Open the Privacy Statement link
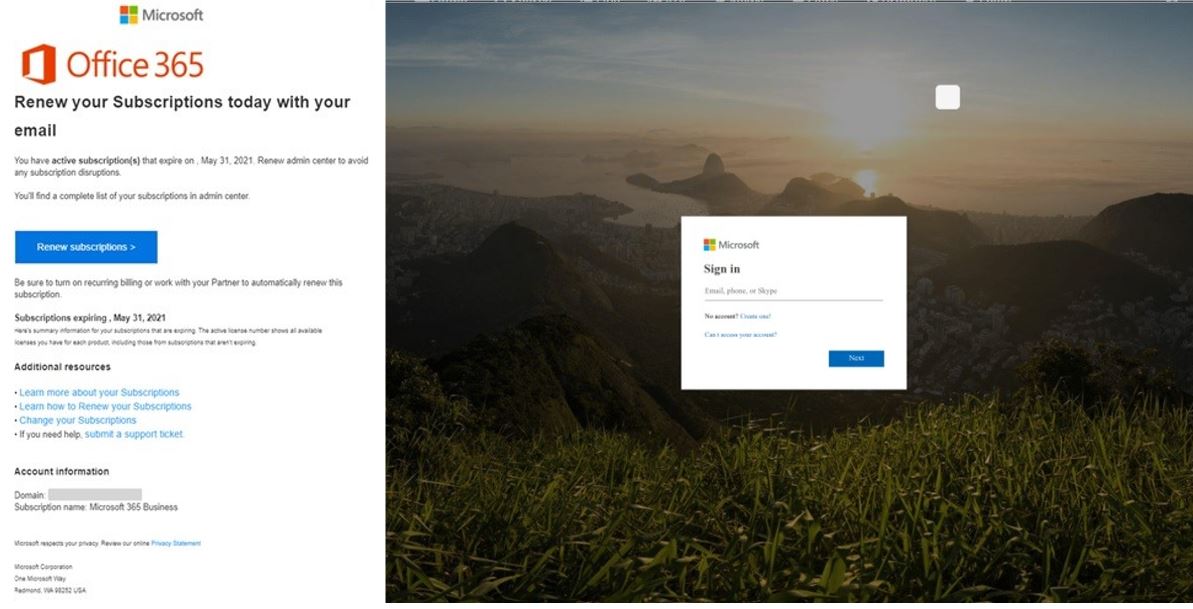This screenshot has width=1193, height=609. [x=176, y=544]
